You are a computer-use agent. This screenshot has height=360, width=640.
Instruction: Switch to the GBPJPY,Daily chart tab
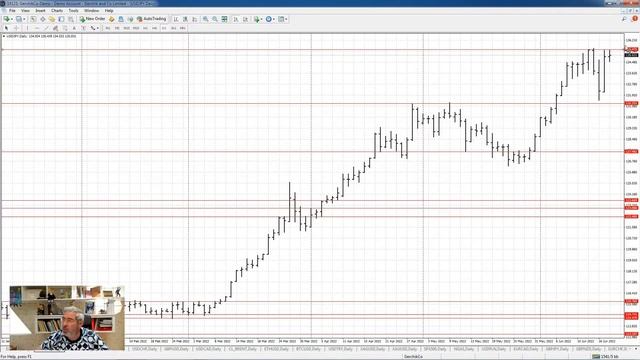pos(557,349)
